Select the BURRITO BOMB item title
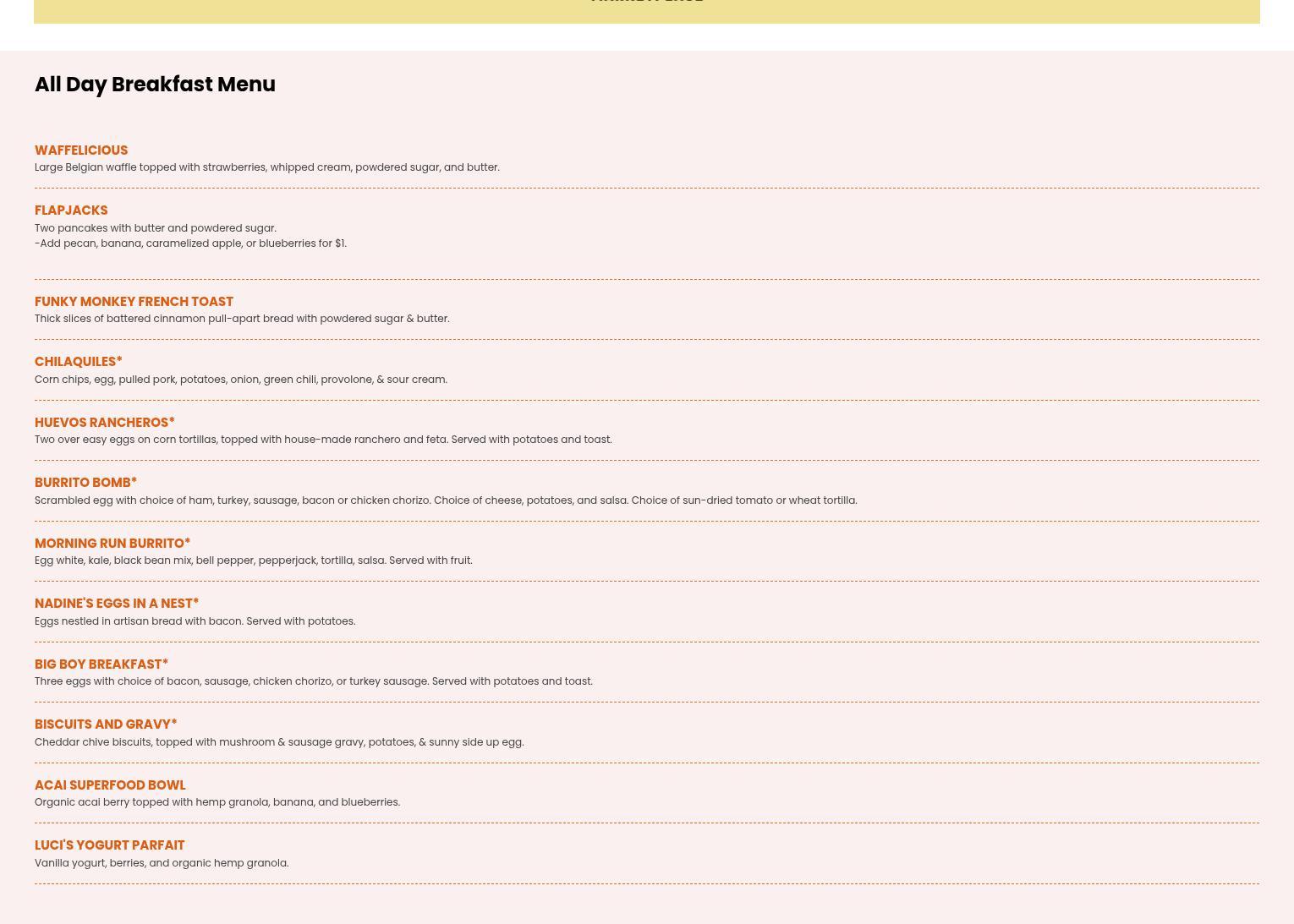1294x924 pixels. [x=85, y=483]
